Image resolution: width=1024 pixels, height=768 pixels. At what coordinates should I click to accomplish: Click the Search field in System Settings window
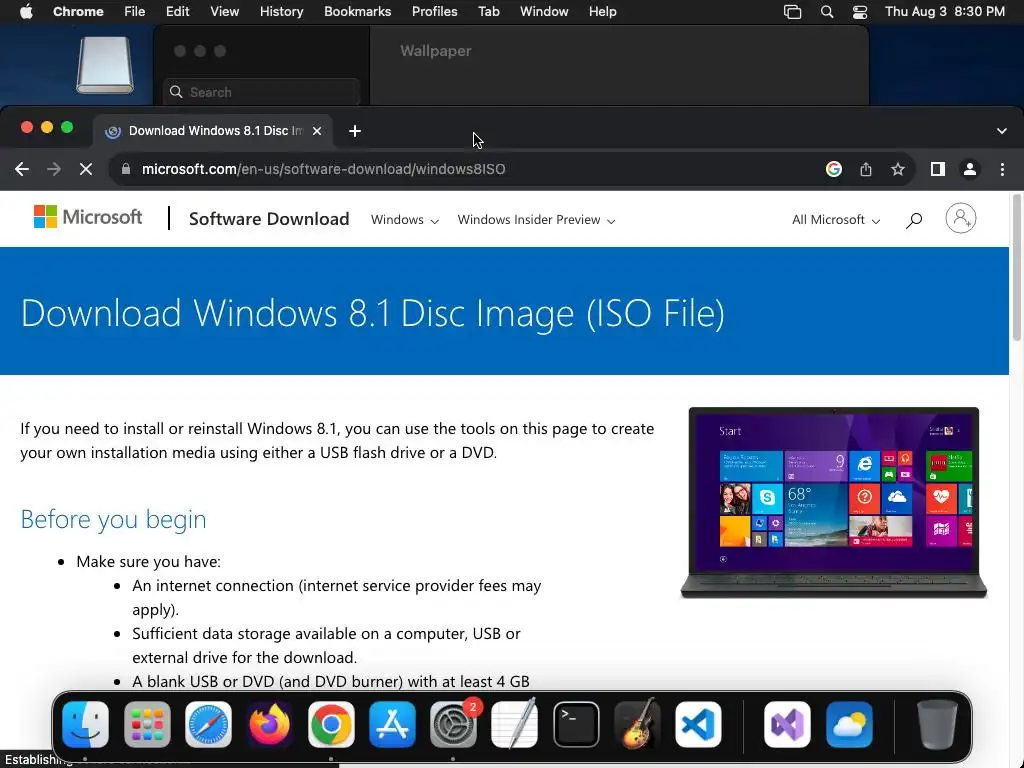(x=261, y=92)
